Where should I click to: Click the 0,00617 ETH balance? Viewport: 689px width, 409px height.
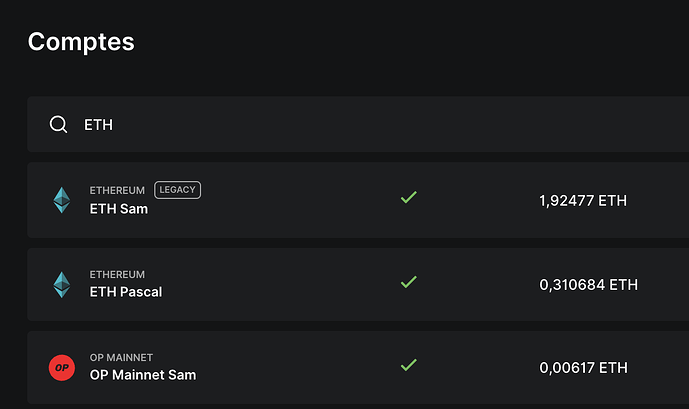tap(583, 368)
